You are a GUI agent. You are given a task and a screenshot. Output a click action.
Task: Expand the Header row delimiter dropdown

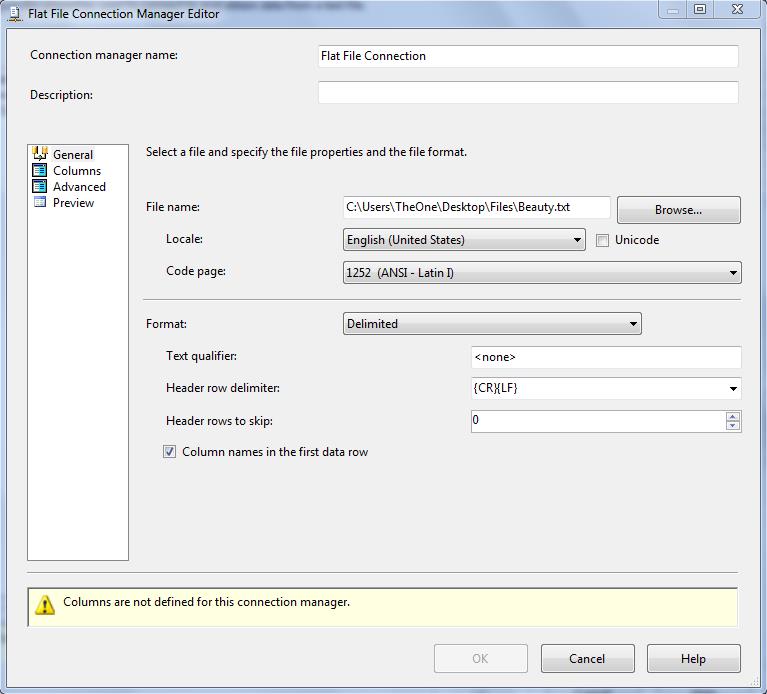[733, 388]
